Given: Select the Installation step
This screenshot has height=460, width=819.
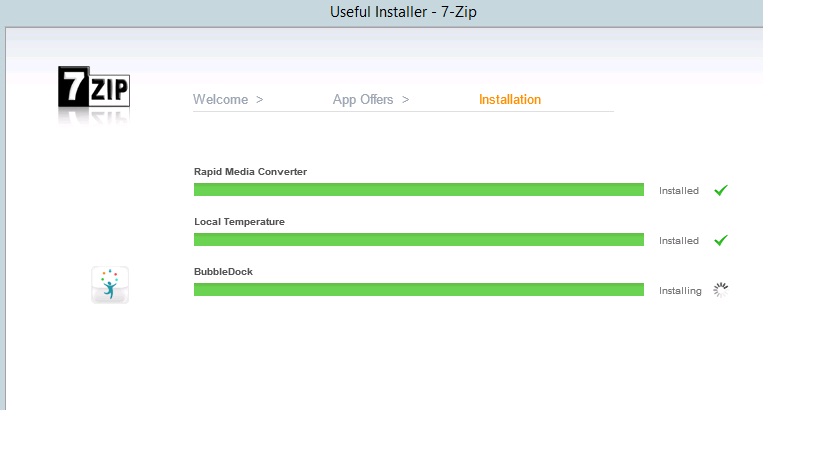Looking at the screenshot, I should click(510, 100).
